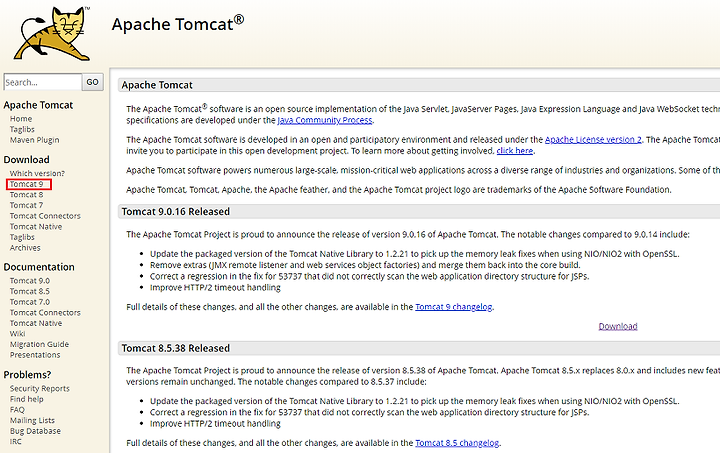Open Taglibs under Apache Tomcat section
Image resolution: width=720 pixels, height=453 pixels.
22,129
